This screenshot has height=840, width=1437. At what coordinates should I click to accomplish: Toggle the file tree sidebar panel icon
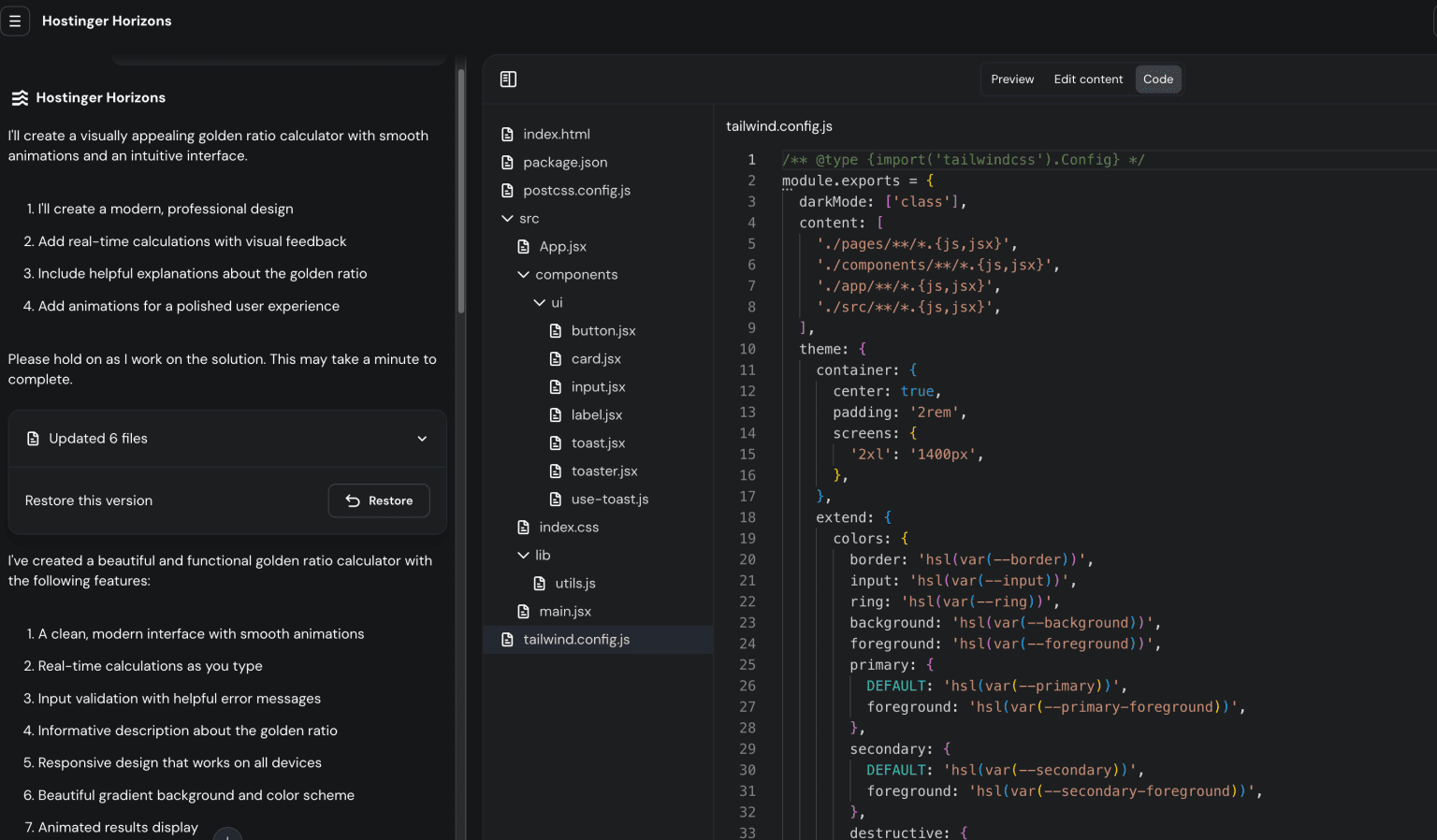[508, 80]
